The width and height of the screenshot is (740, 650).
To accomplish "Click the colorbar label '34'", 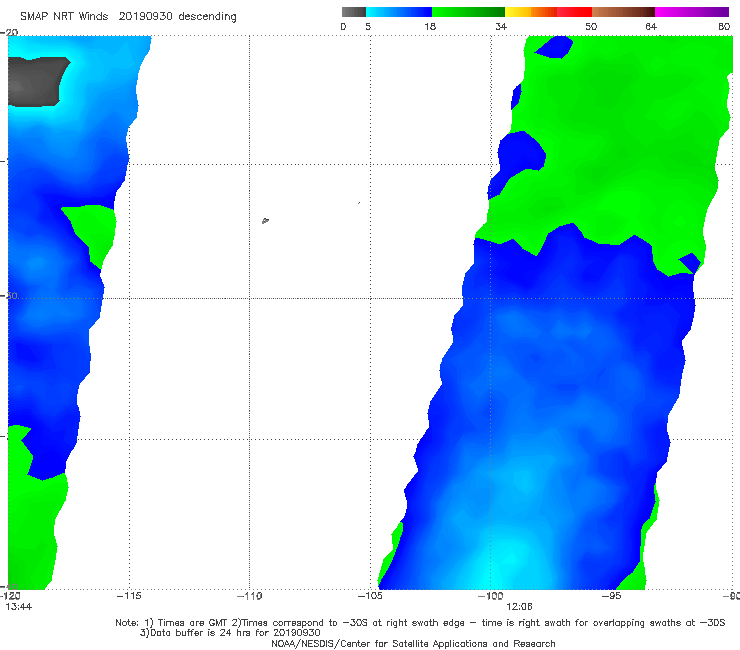I will [x=501, y=26].
